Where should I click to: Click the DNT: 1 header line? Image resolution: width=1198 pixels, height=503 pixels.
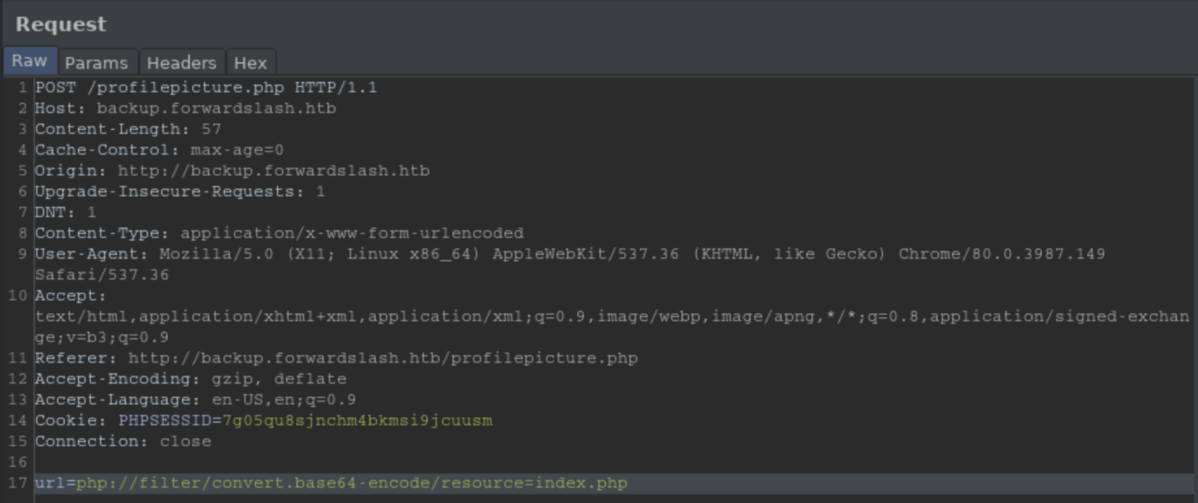coord(66,212)
